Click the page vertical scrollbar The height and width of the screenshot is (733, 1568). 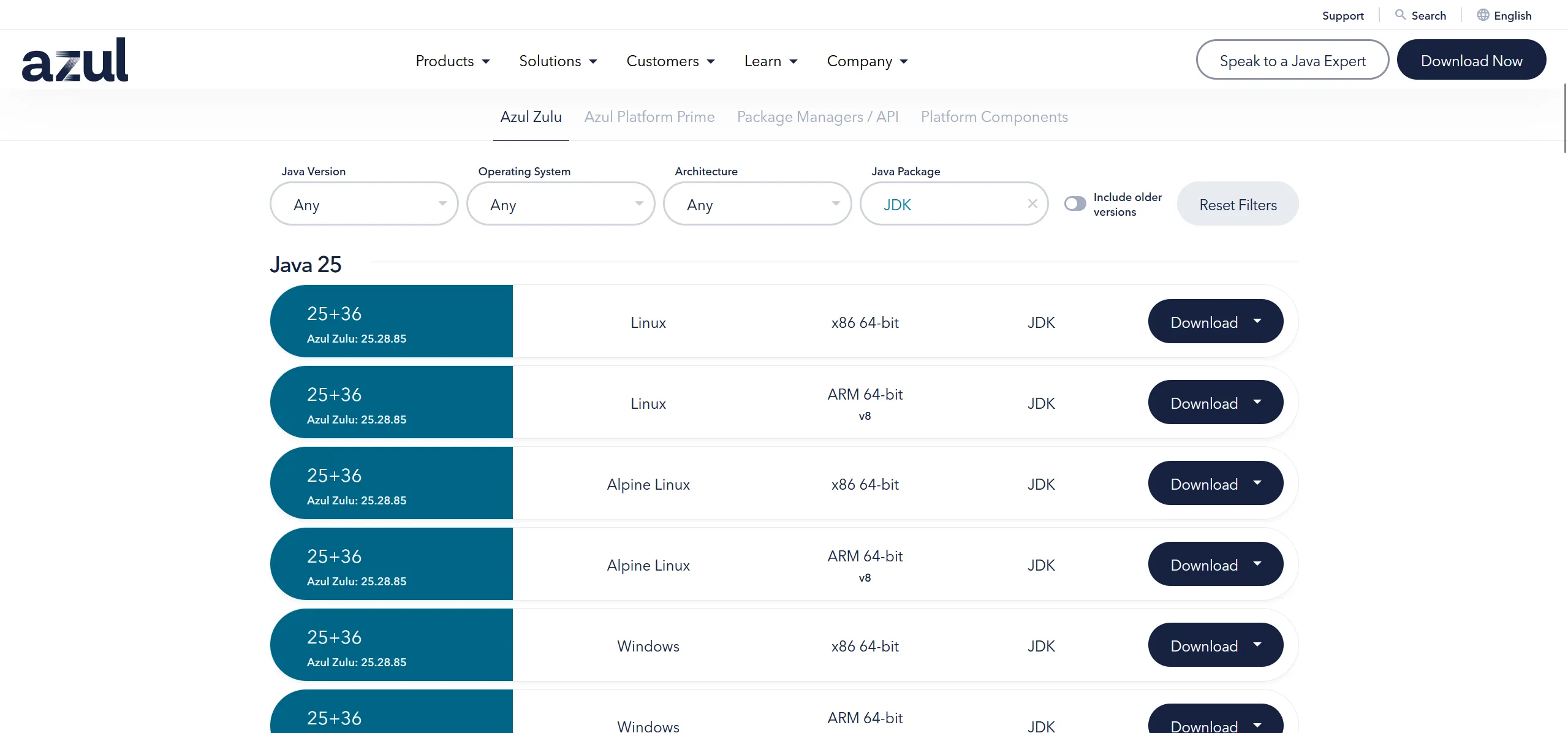tap(1564, 118)
